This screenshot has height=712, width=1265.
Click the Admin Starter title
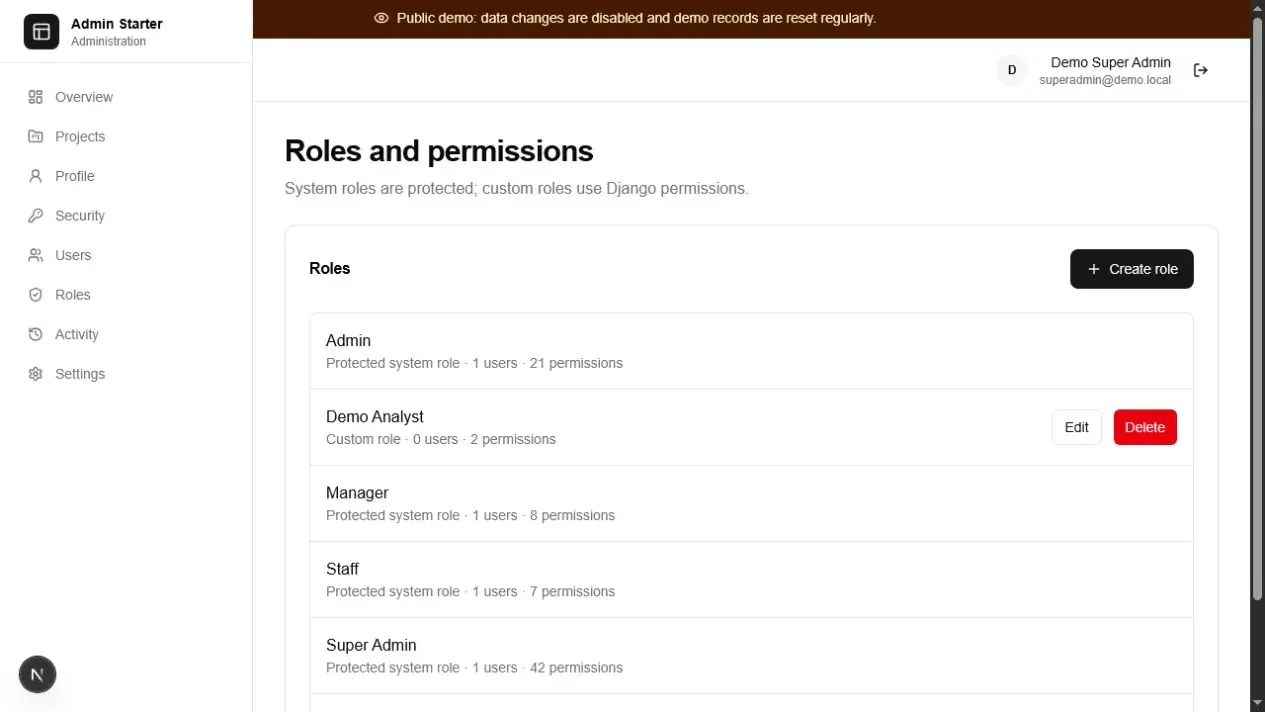pos(116,23)
